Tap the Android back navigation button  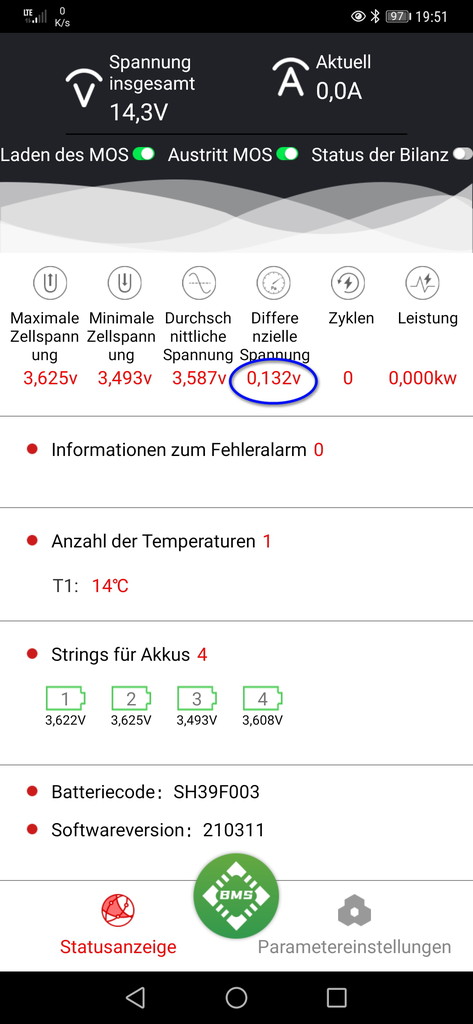pos(135,997)
